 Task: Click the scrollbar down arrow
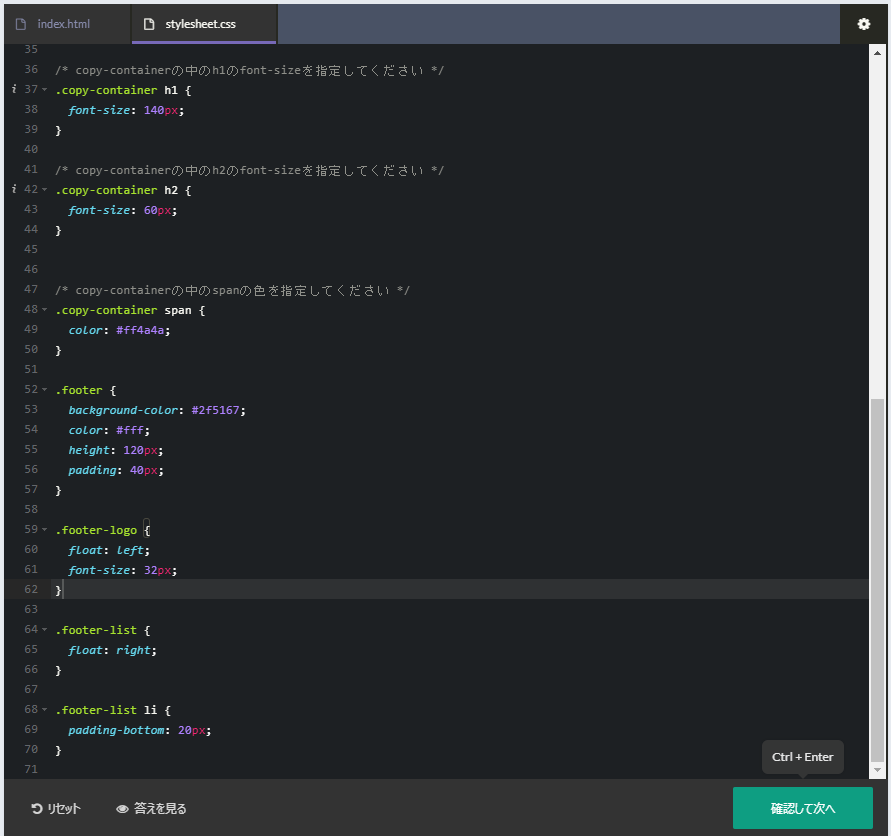click(877, 770)
